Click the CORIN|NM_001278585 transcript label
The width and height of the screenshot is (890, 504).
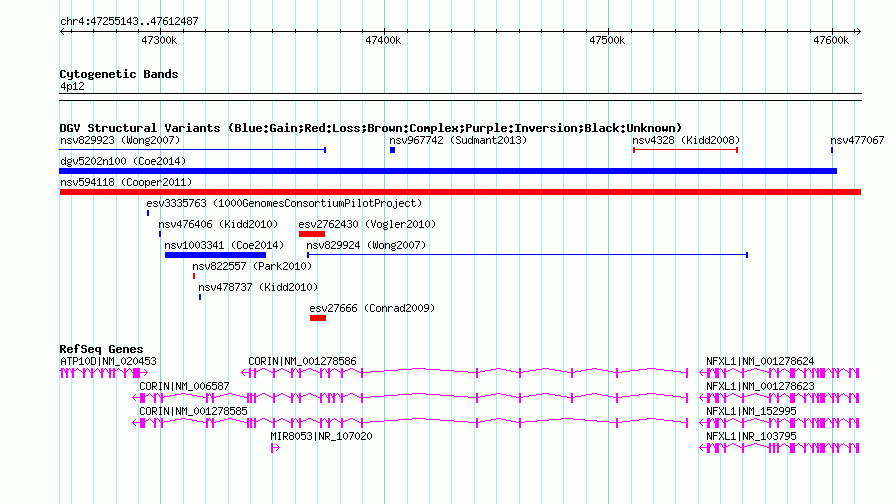coord(193,411)
